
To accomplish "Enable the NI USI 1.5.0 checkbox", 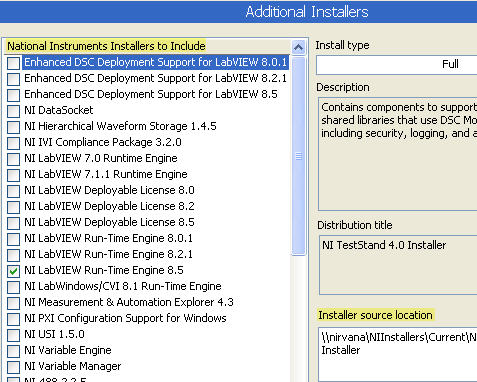I will 13,335.
